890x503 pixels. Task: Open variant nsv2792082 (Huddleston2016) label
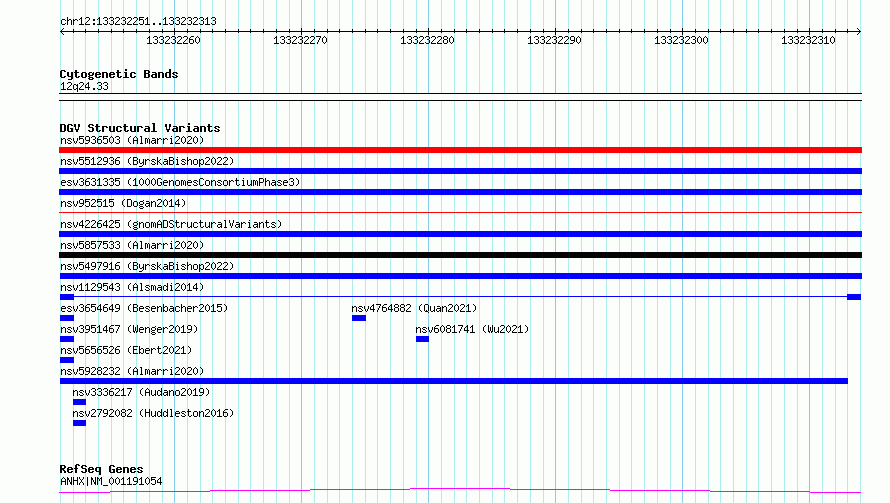pyautogui.click(x=153, y=413)
